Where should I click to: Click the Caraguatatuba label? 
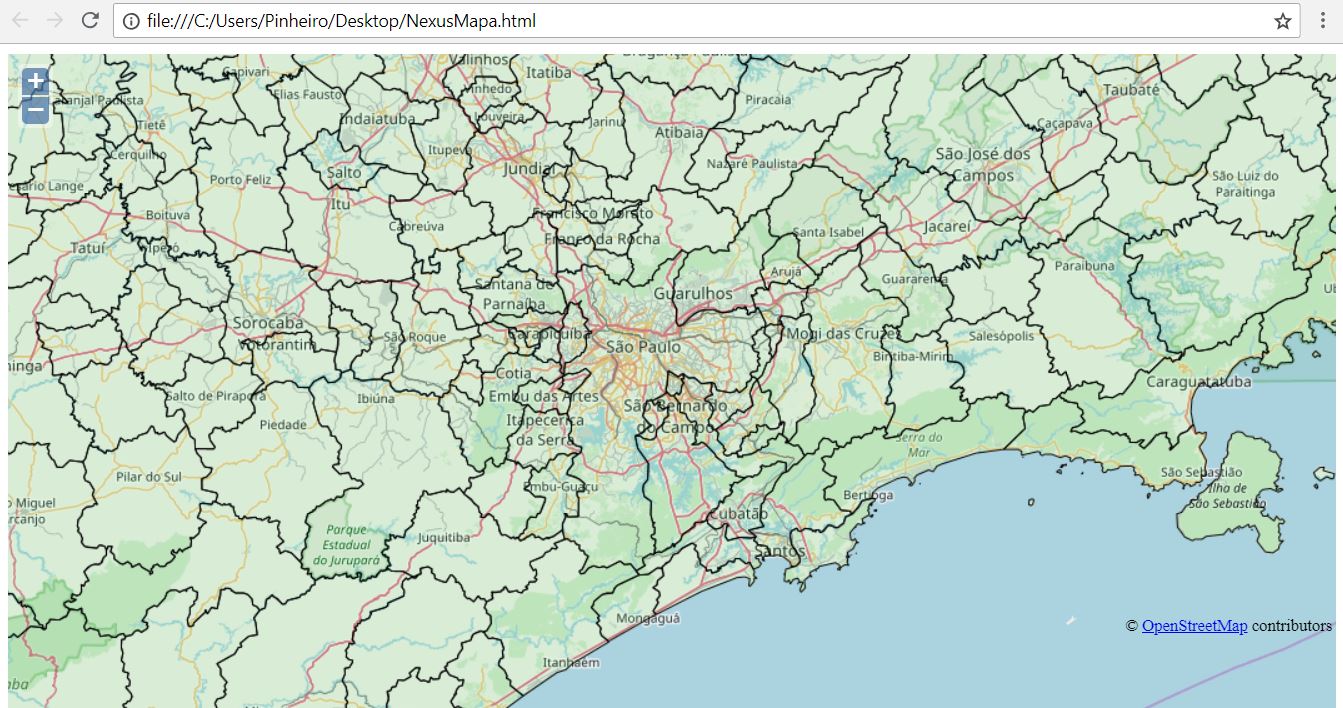(1199, 382)
